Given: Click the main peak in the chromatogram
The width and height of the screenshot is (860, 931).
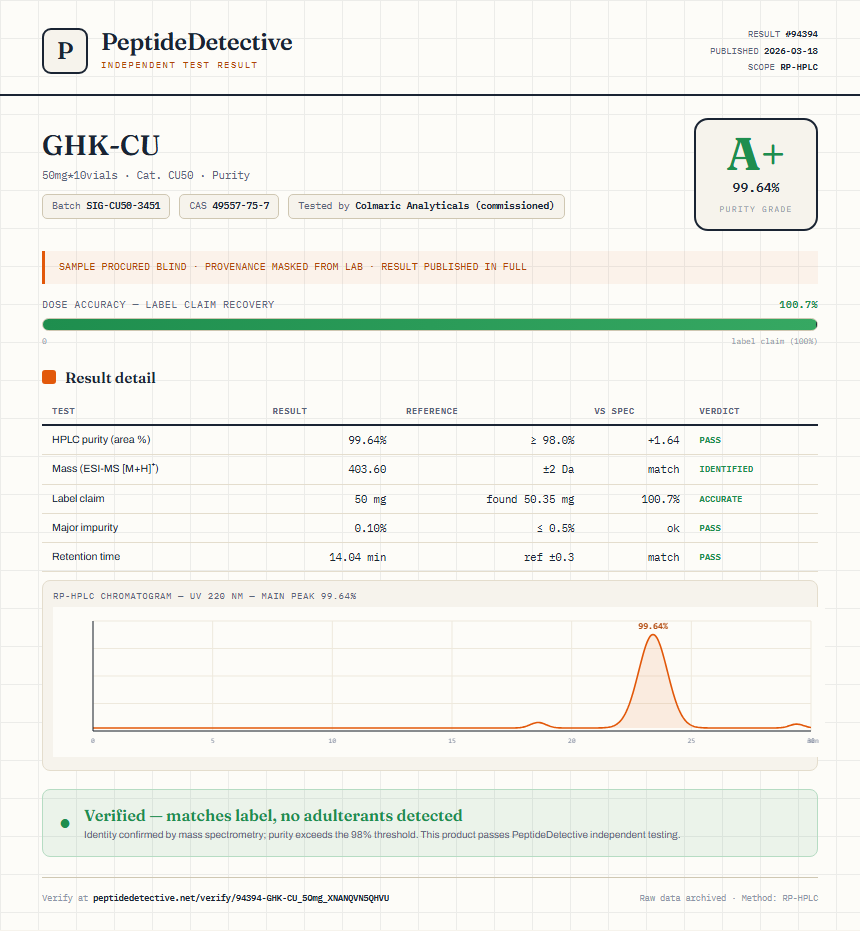Looking at the screenshot, I should (653, 681).
